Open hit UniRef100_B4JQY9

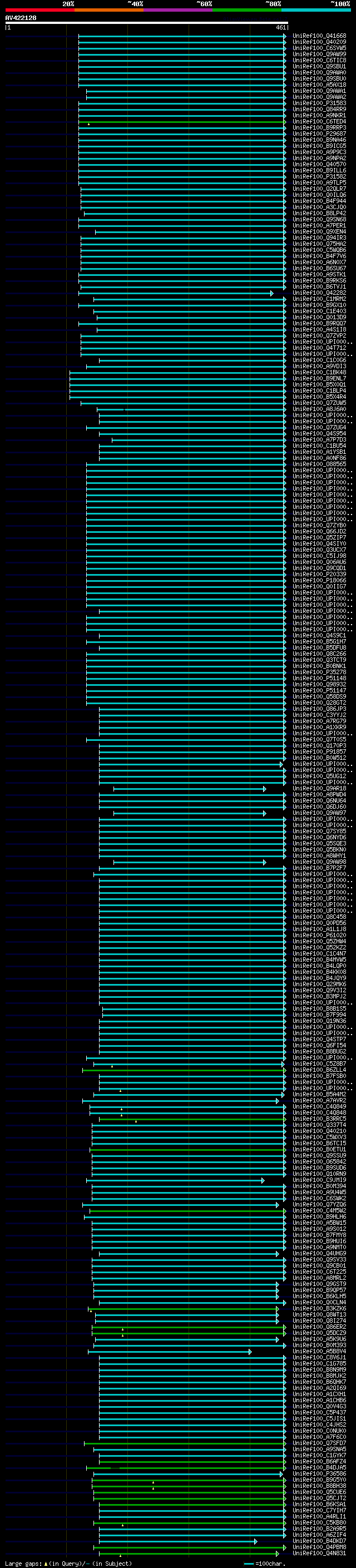[319, 977]
